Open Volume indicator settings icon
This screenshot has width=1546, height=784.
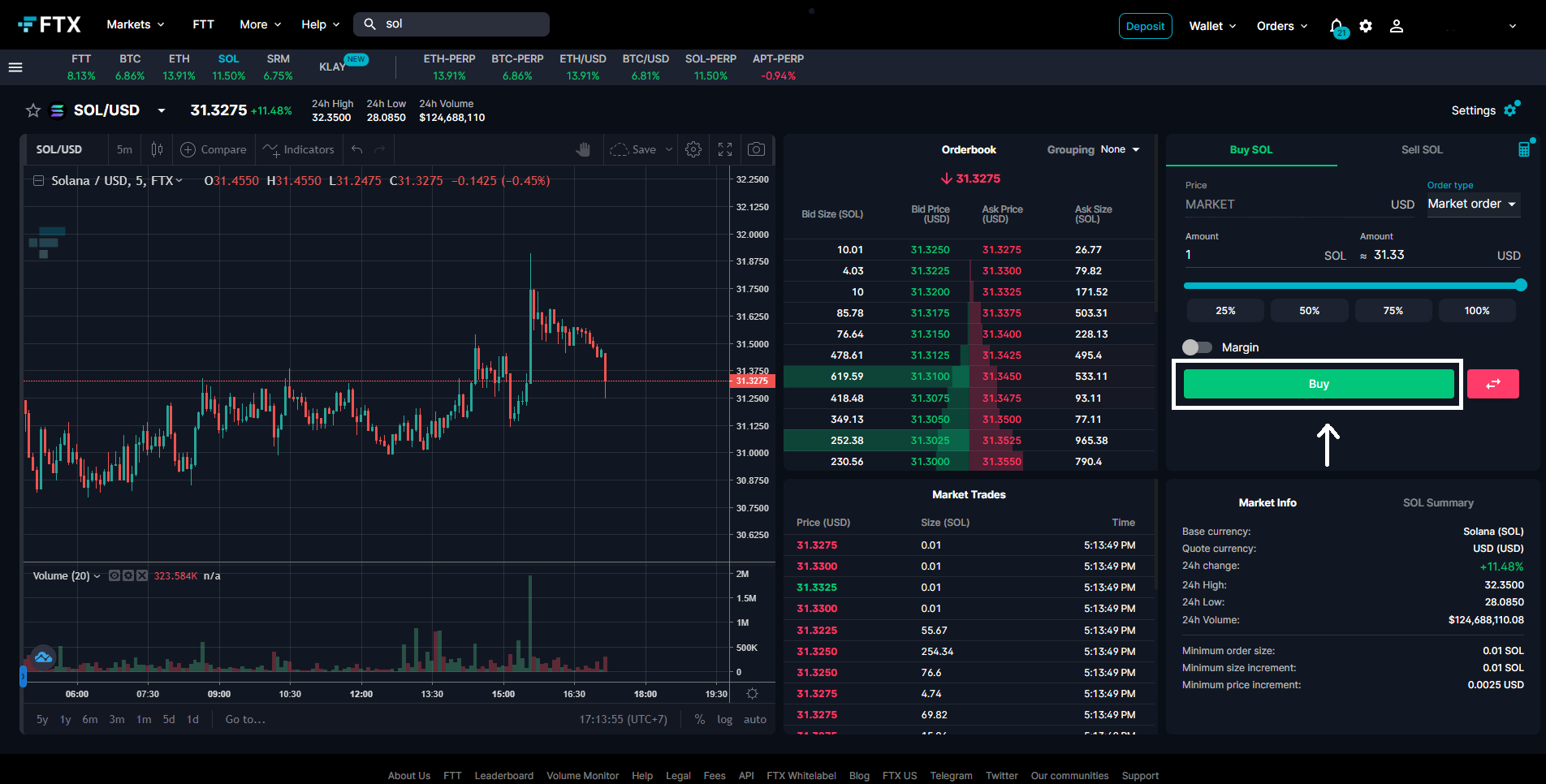tap(128, 575)
